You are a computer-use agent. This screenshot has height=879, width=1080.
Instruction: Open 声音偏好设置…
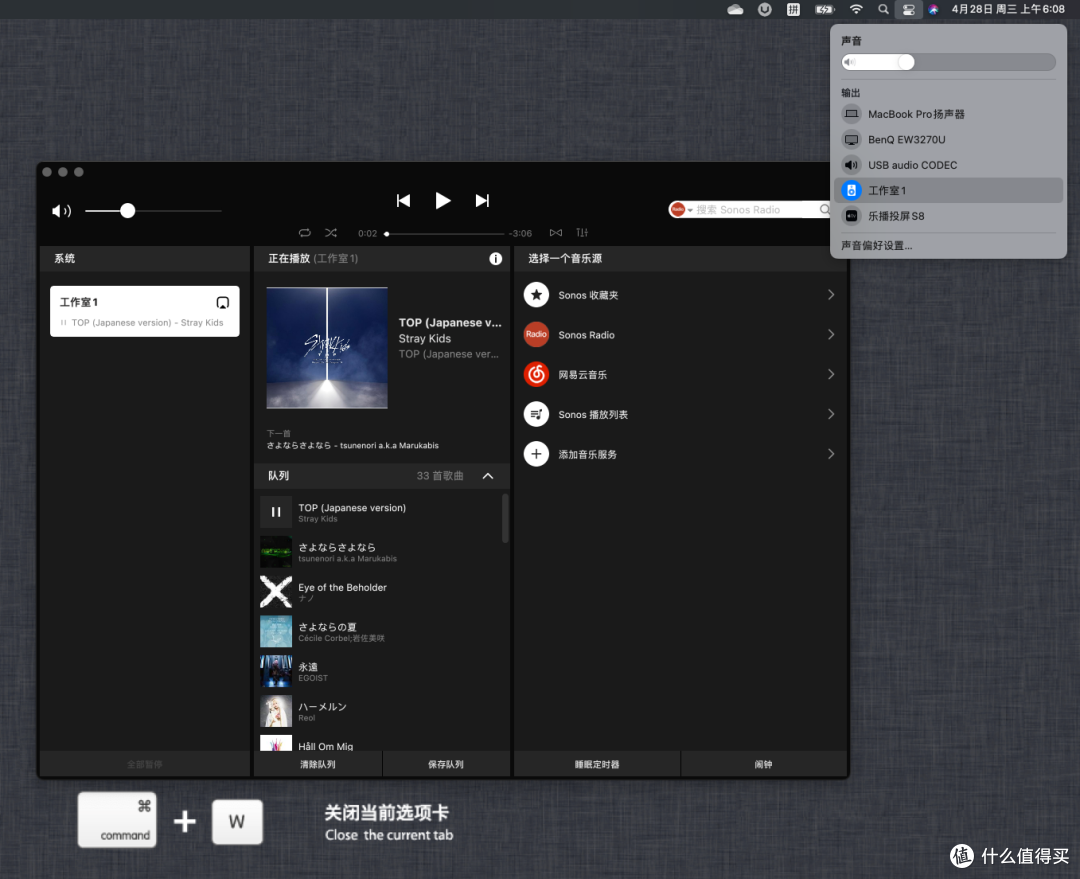(876, 245)
